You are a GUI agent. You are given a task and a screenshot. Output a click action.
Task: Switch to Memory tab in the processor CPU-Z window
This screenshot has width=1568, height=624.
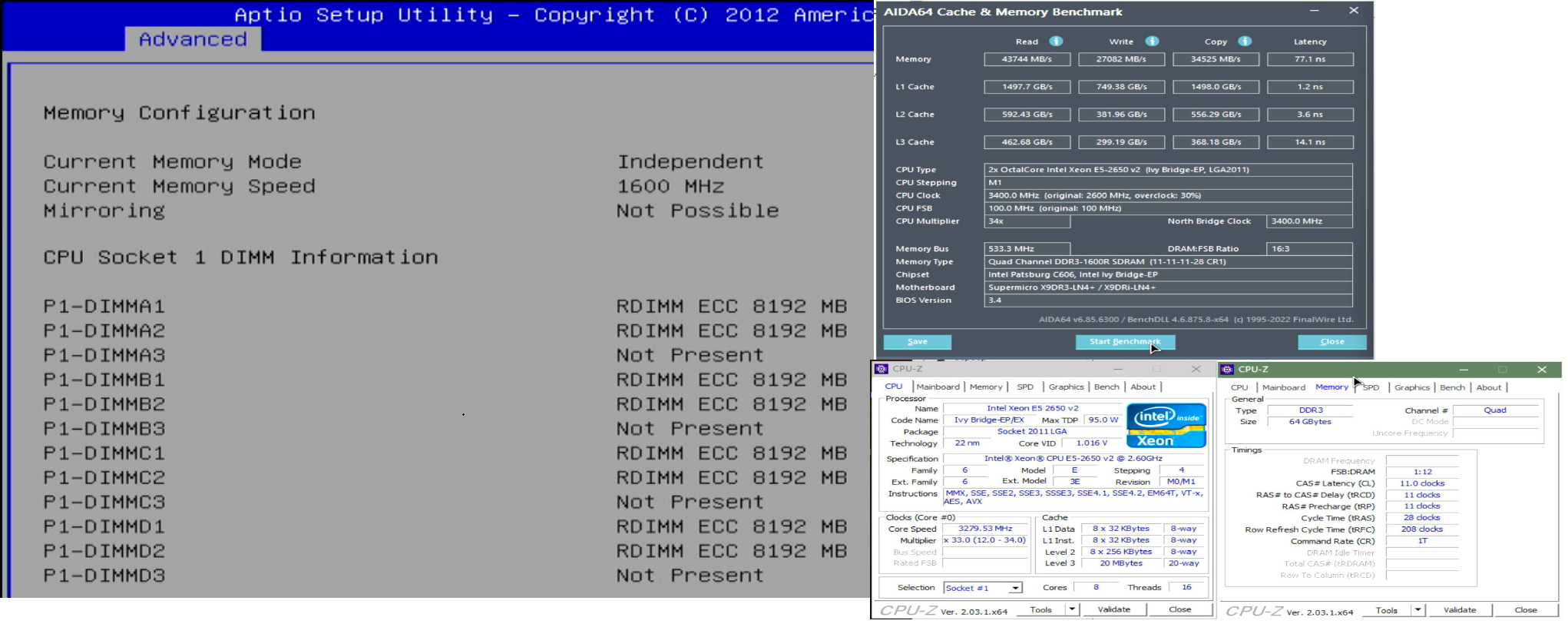click(x=986, y=387)
